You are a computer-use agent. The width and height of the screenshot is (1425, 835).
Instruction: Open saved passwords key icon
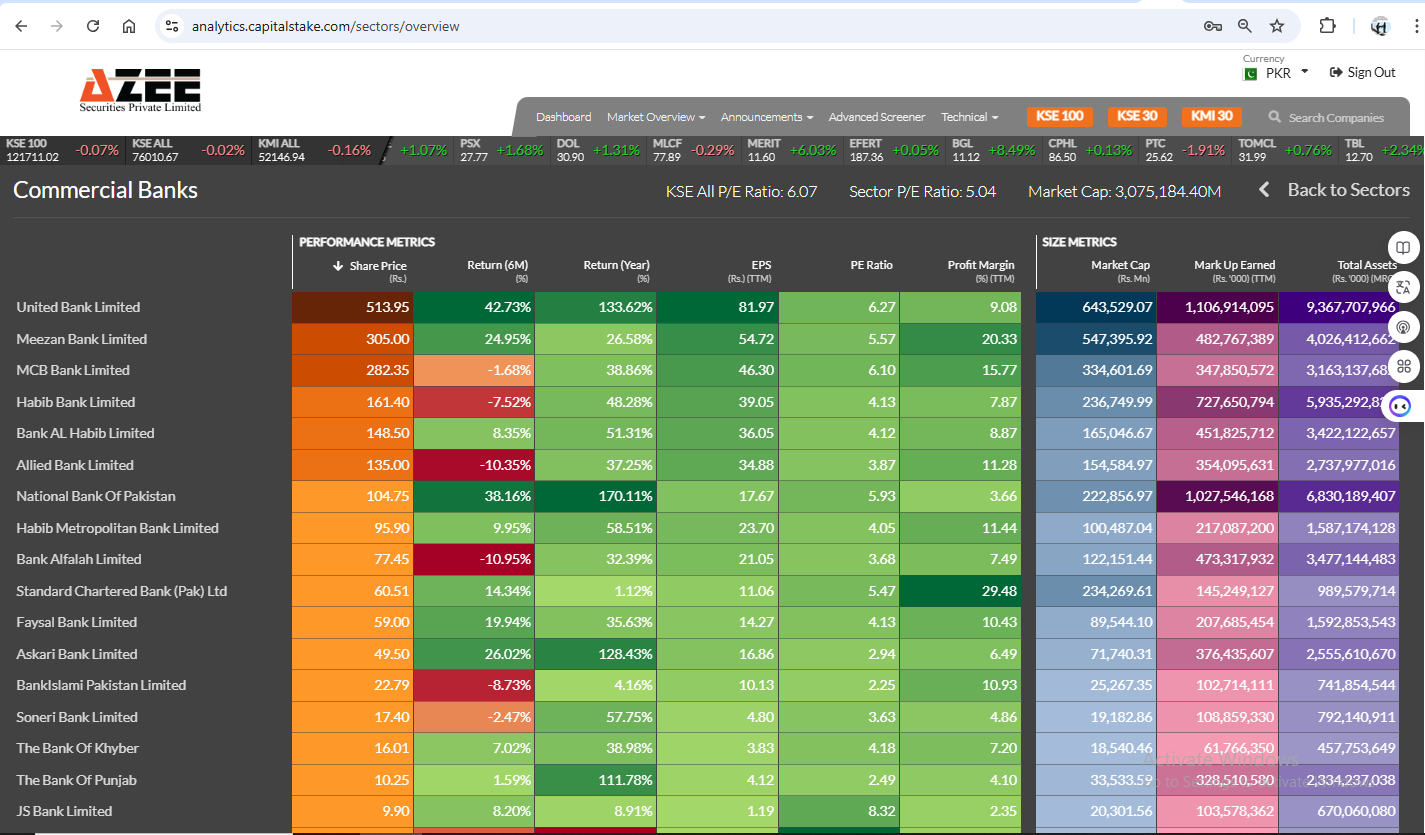1212,26
